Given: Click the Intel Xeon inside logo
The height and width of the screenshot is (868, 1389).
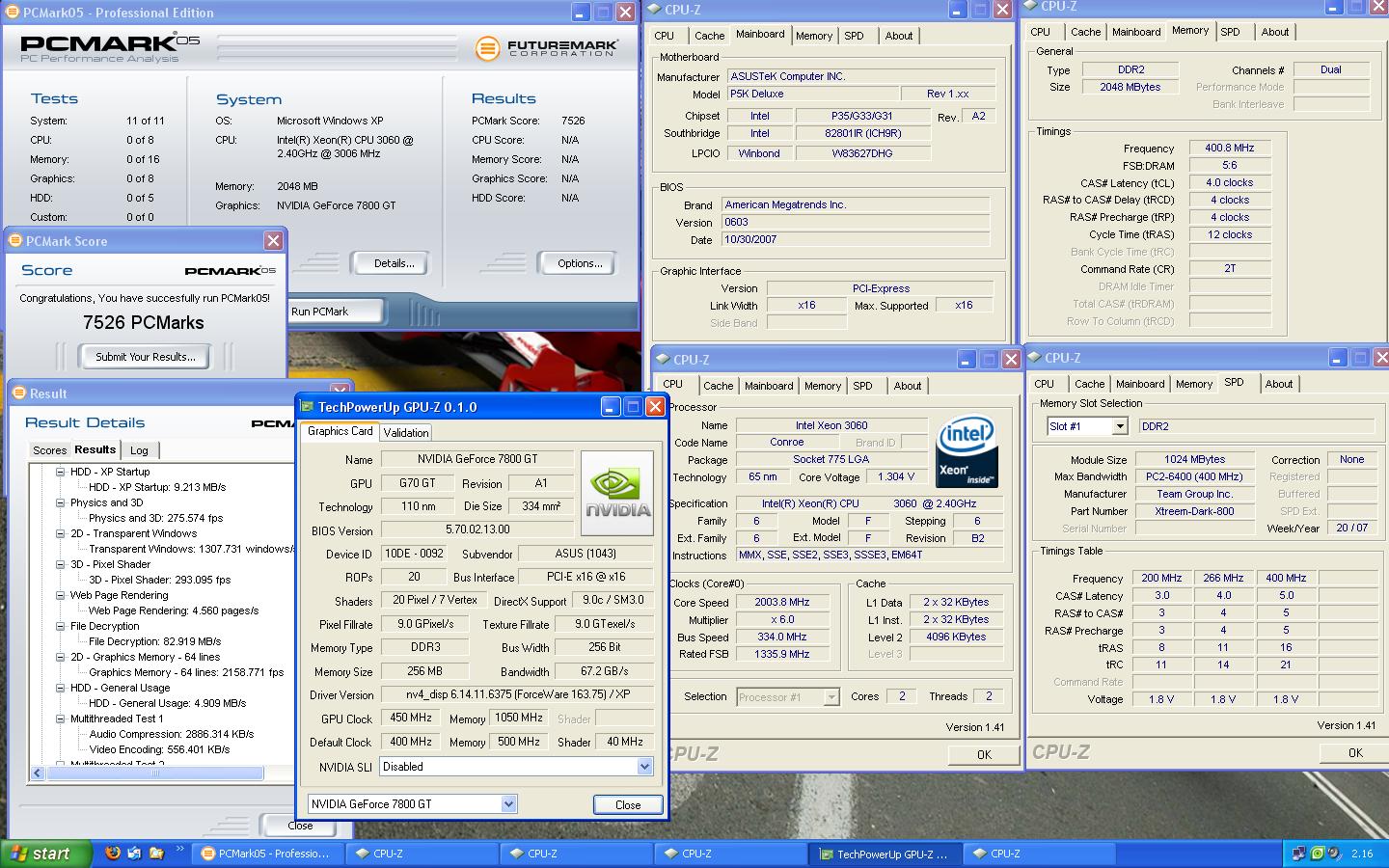Looking at the screenshot, I should (967, 452).
